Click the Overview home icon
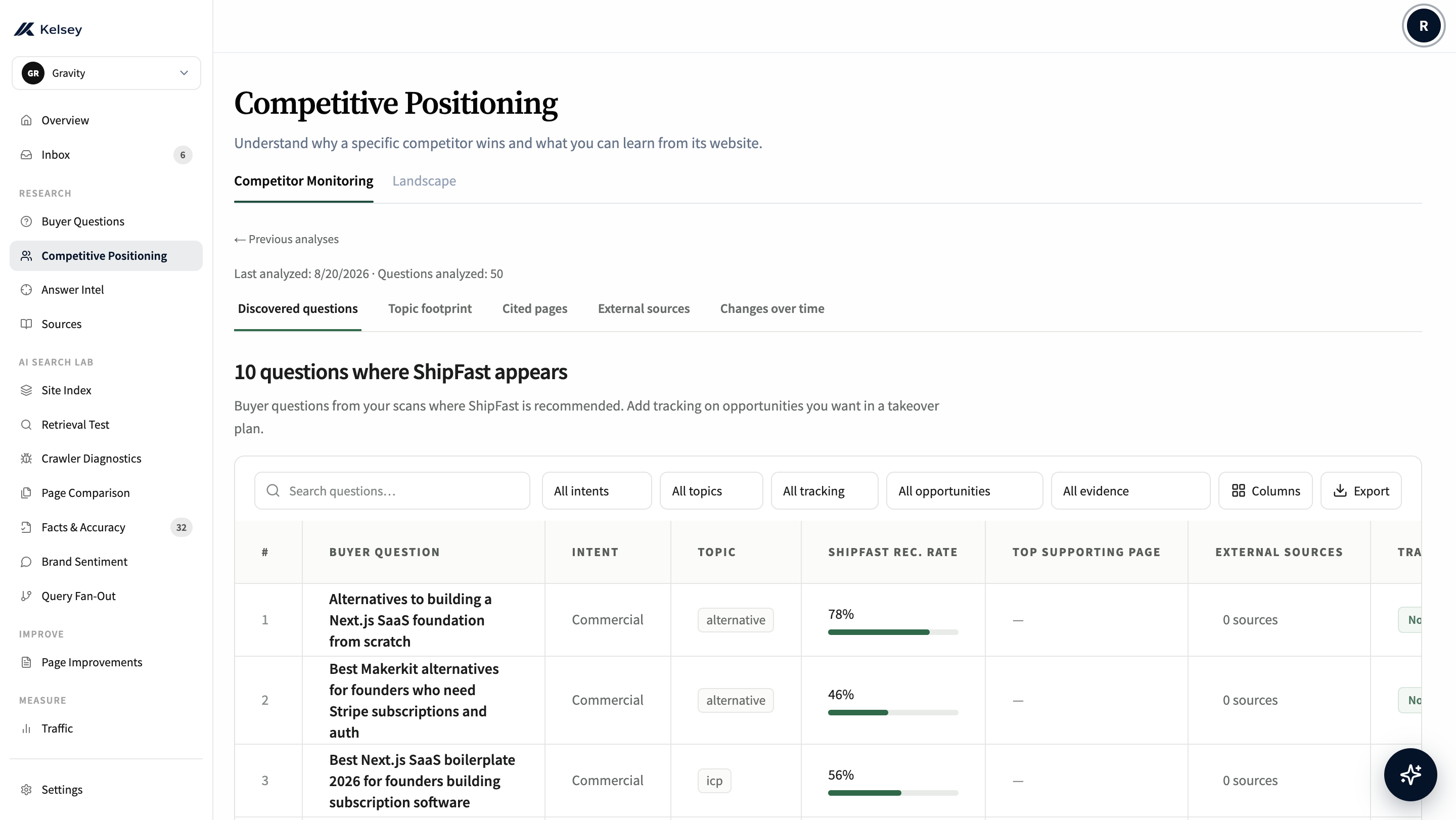Screen dimensions: 1456x820 pyautogui.click(x=26, y=120)
